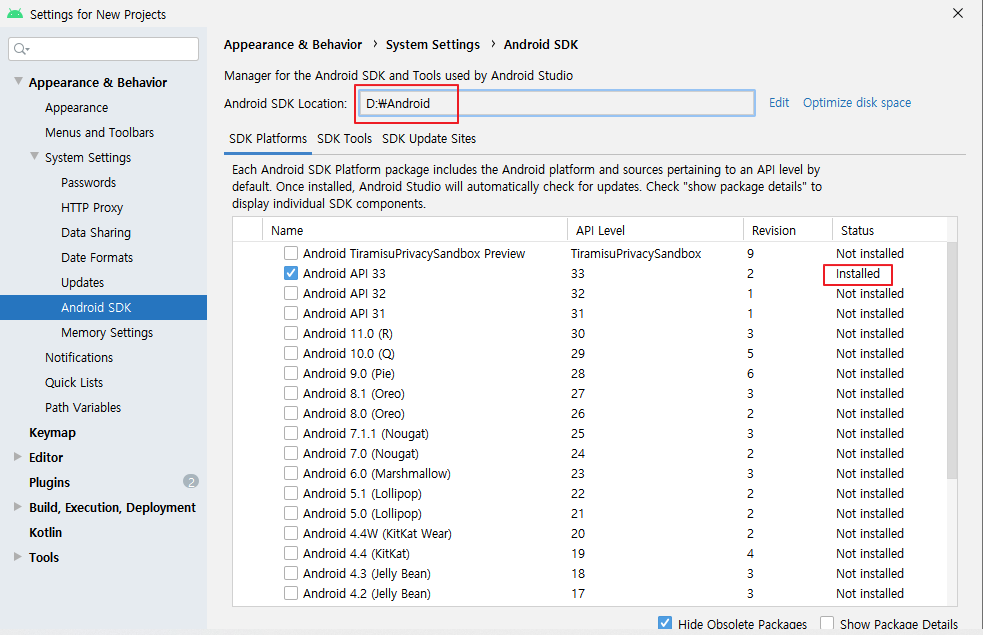
Task: Check the Android 10.0 (Q) checkbox
Action: tap(290, 354)
